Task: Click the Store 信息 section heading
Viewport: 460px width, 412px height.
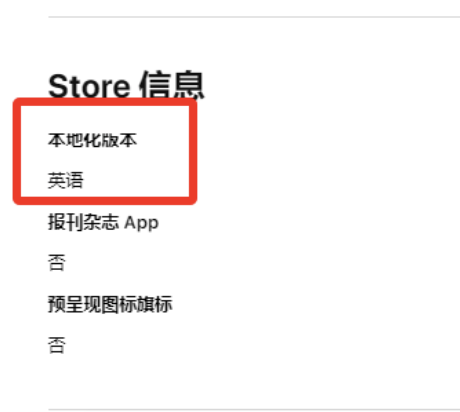Action: 126,85
